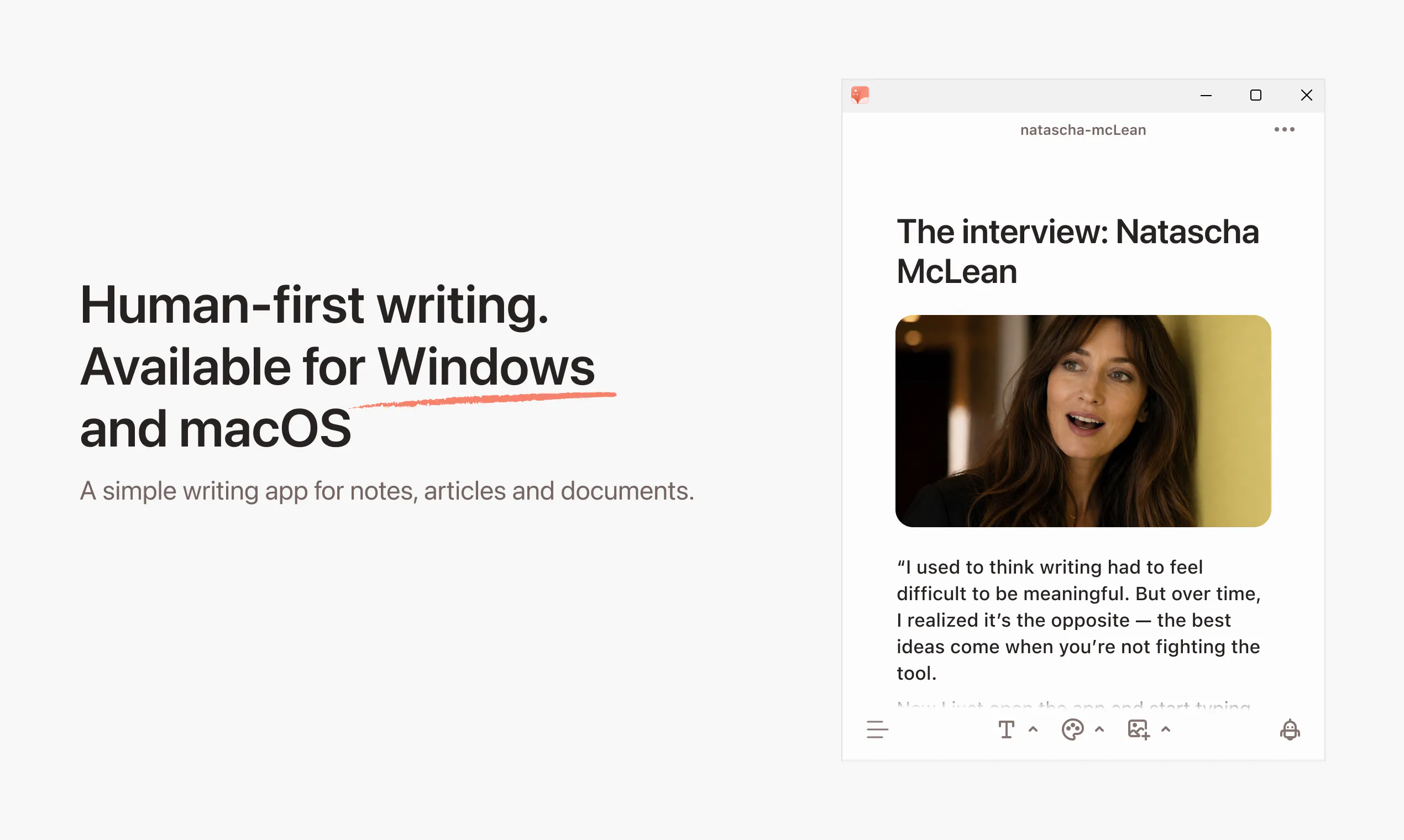The width and height of the screenshot is (1404, 840).
Task: Close the writing app window
Action: [1307, 96]
